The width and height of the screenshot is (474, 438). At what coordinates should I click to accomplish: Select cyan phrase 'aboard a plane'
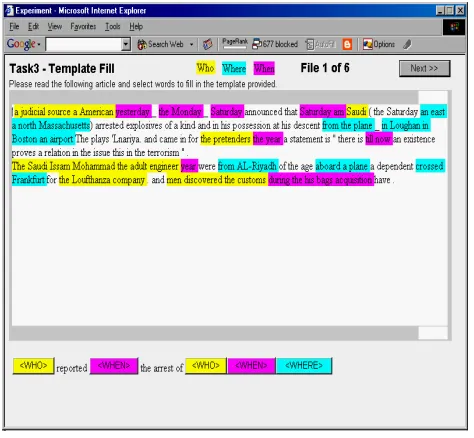click(x=342, y=166)
